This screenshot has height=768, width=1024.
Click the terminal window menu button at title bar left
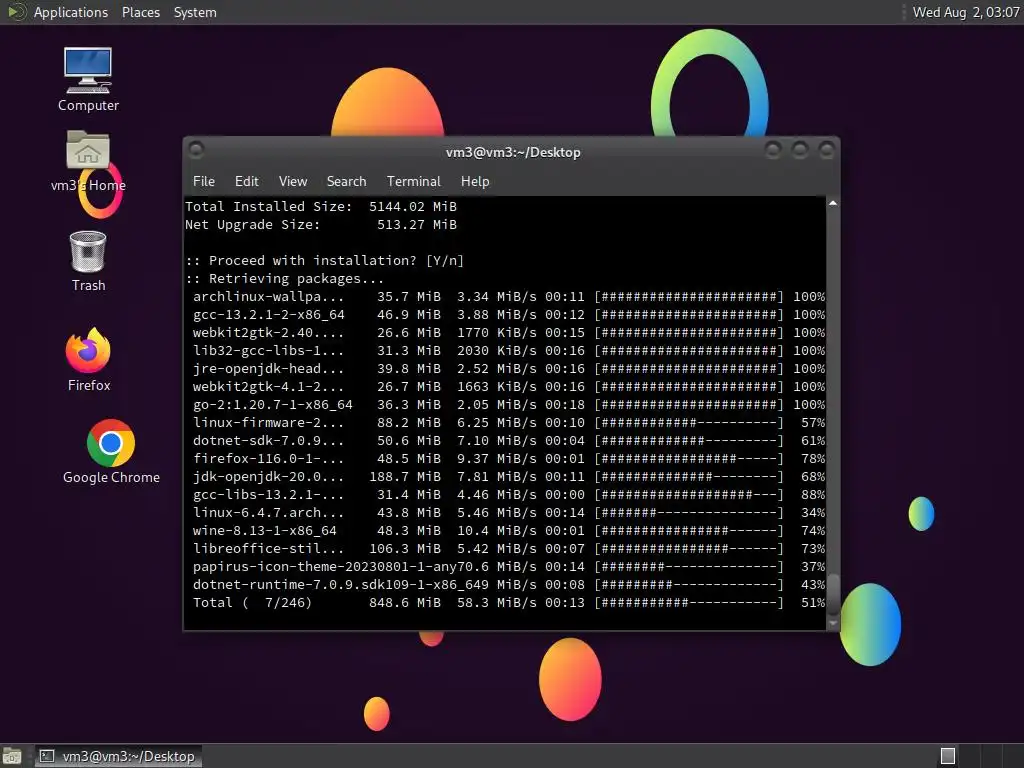(196, 151)
